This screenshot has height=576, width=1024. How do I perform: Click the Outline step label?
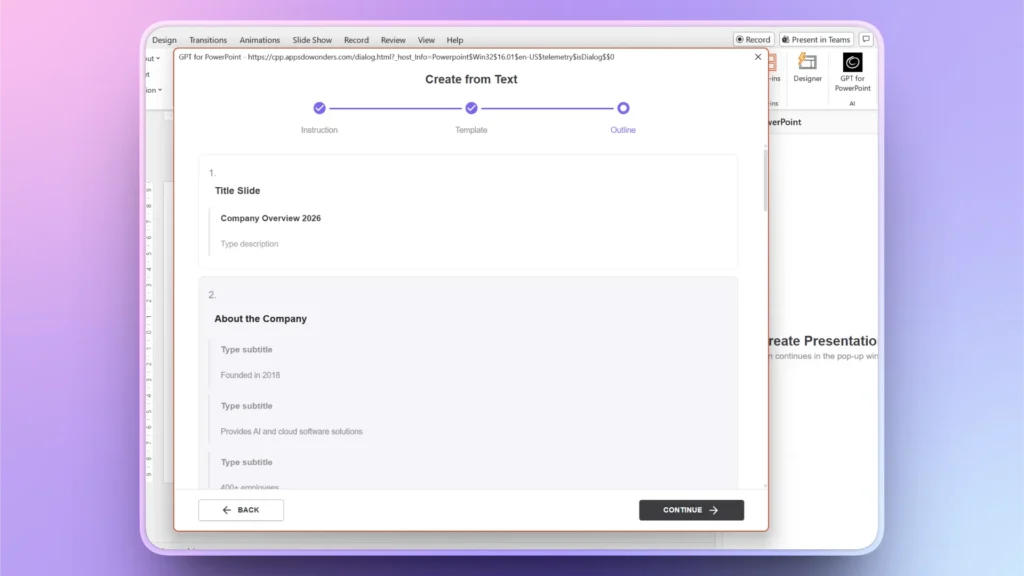click(623, 130)
